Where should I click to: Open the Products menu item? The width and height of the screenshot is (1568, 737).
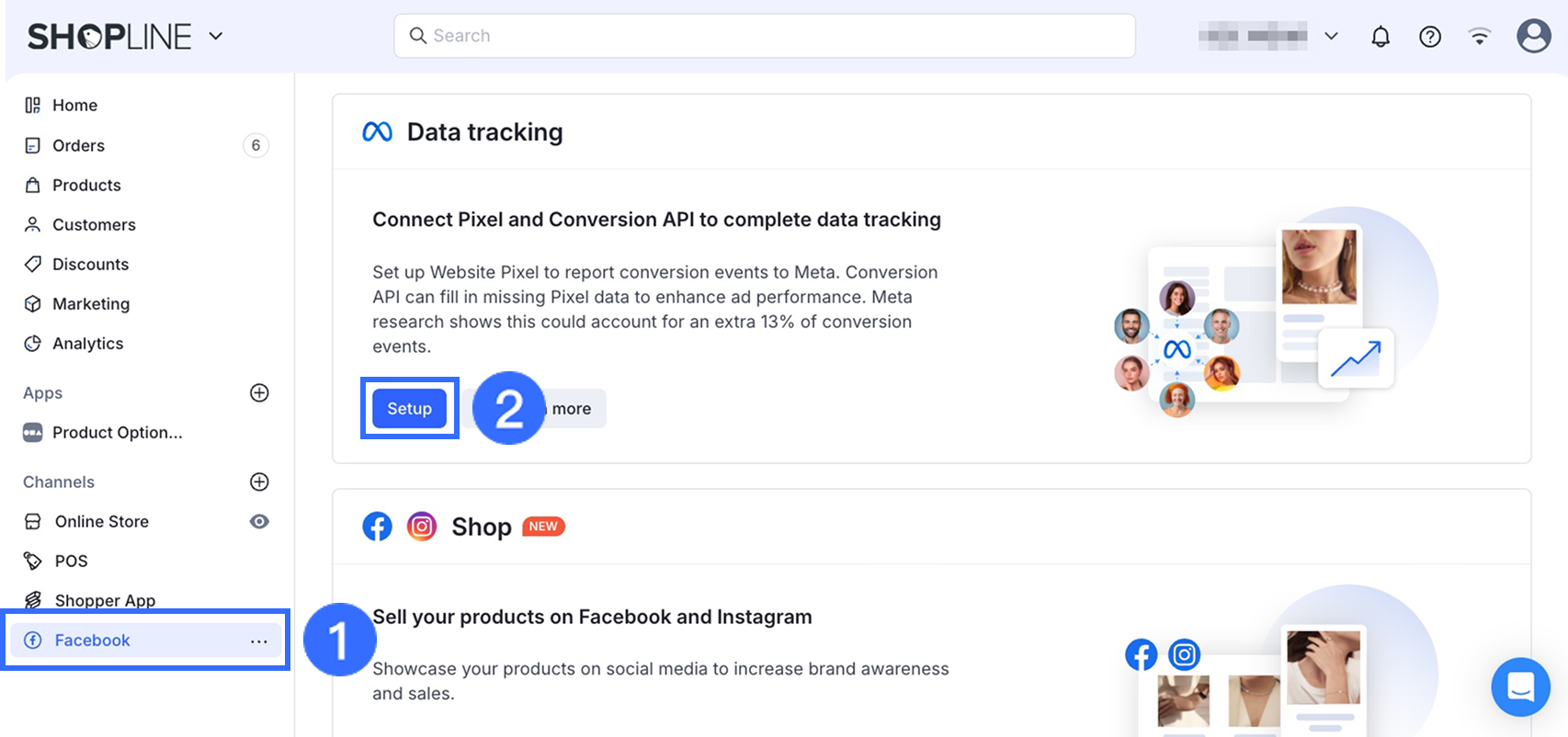click(x=86, y=185)
